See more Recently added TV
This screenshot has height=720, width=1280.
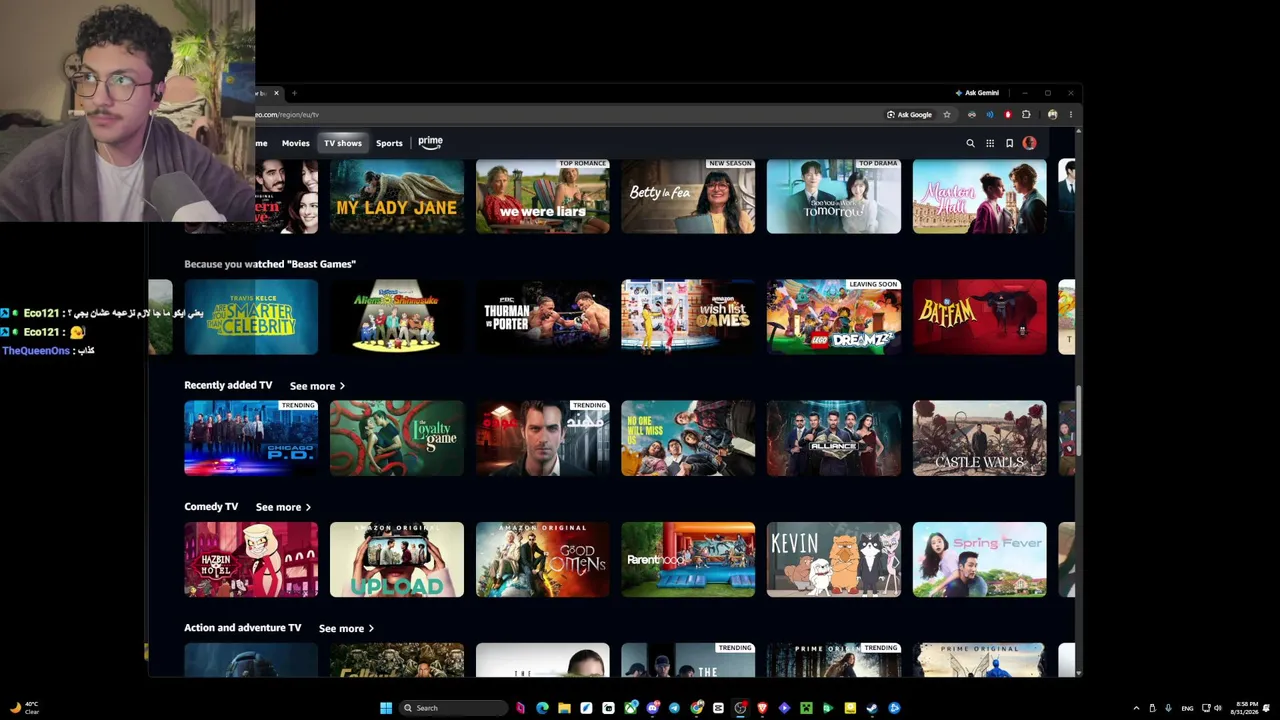[317, 386]
